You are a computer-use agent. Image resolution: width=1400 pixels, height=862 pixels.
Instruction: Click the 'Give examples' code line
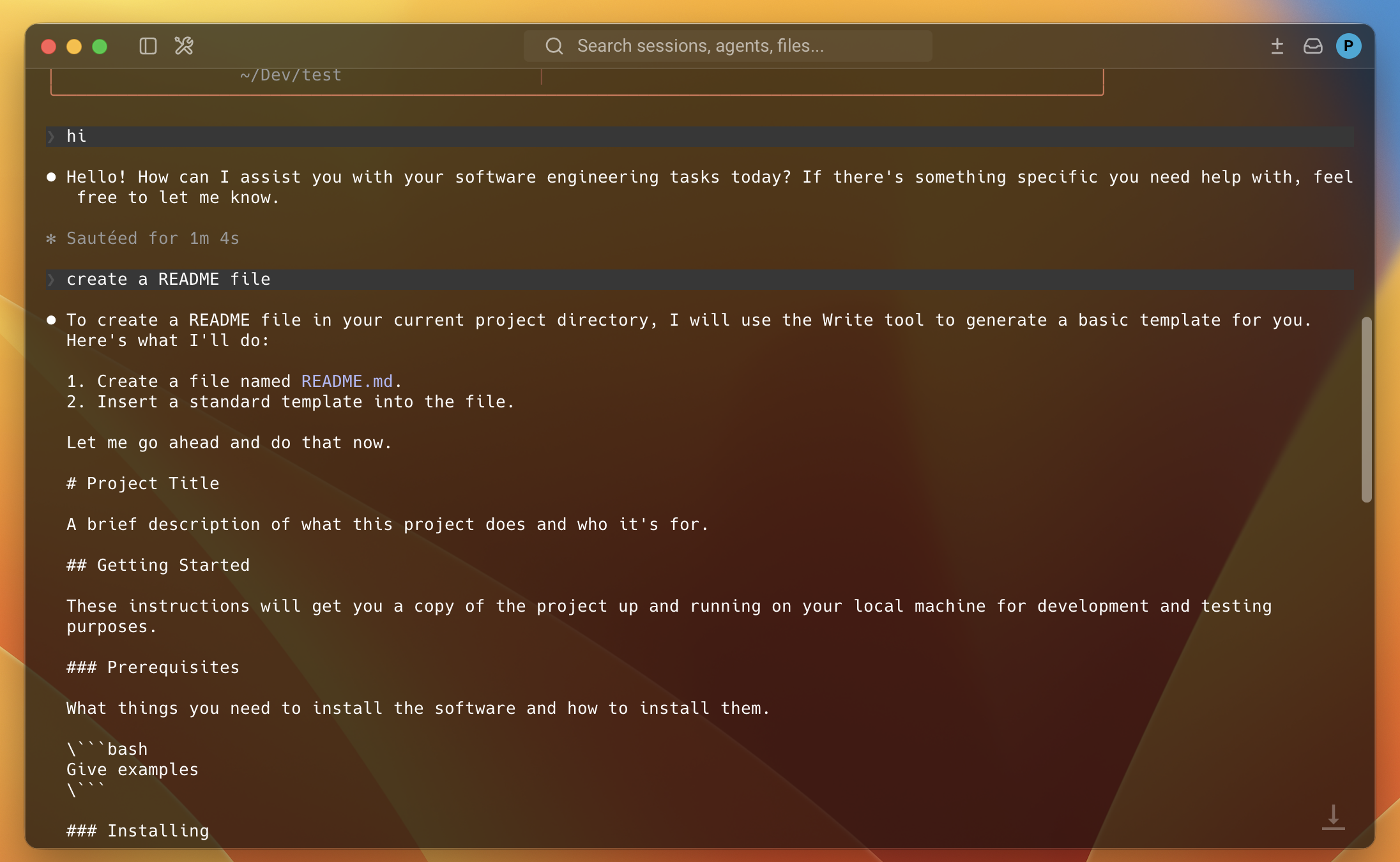point(132,769)
